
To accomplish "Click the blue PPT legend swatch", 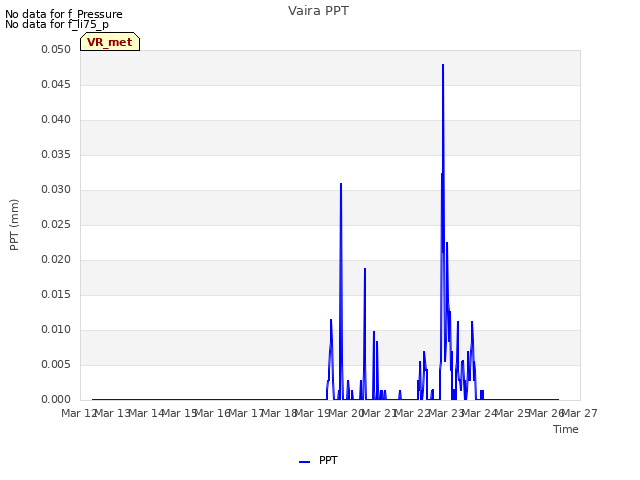I will coord(304,462).
